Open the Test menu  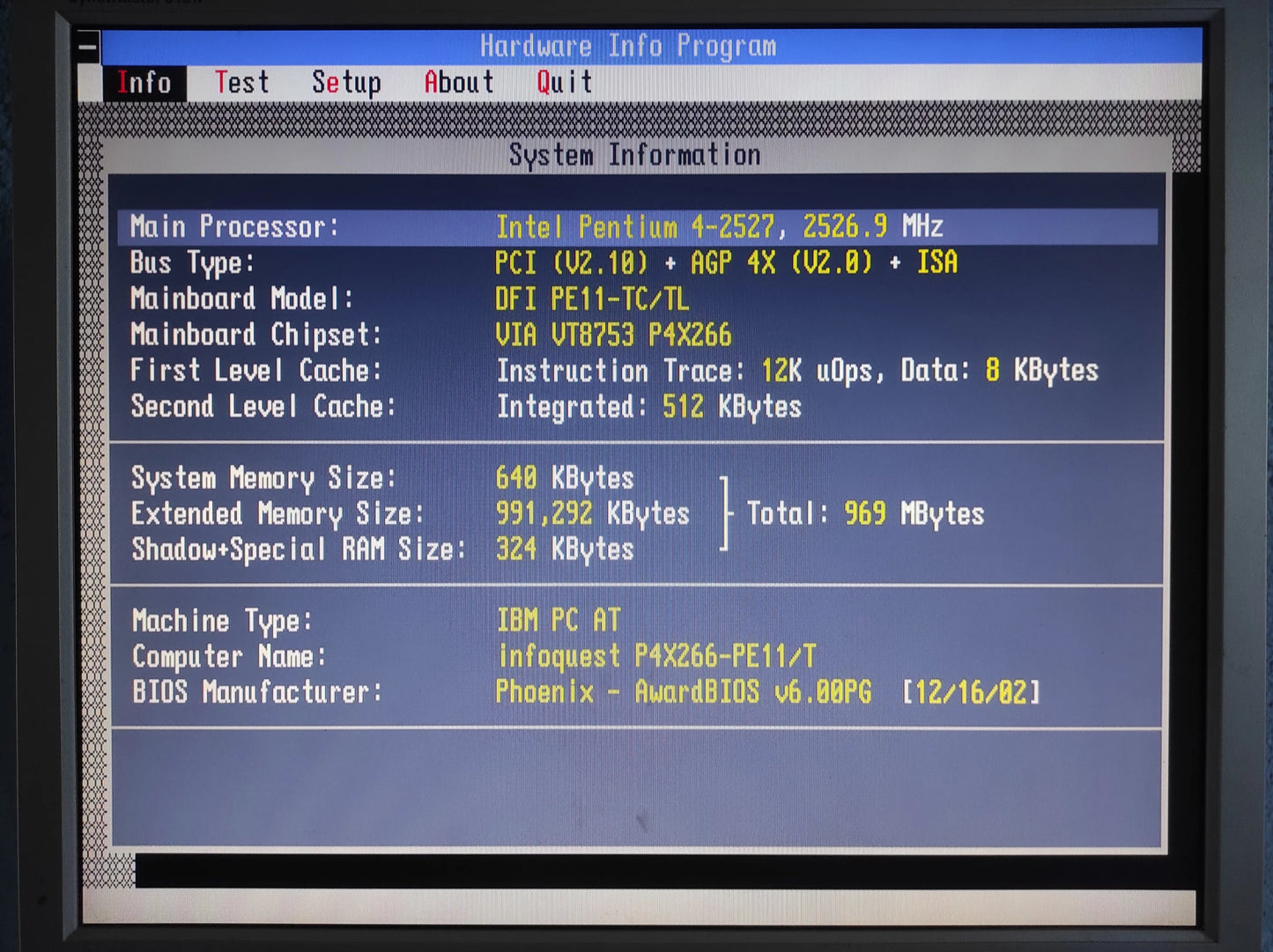(x=242, y=83)
